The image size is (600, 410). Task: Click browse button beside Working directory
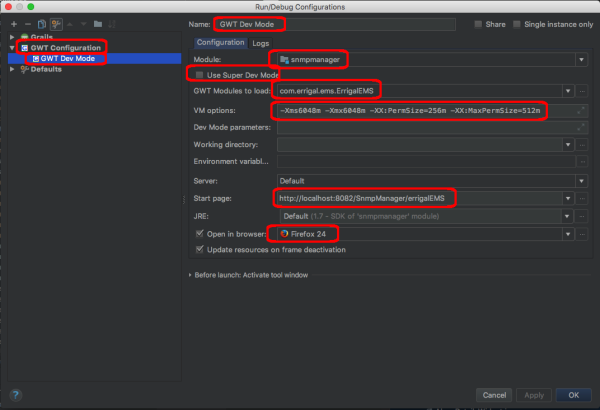(581, 145)
